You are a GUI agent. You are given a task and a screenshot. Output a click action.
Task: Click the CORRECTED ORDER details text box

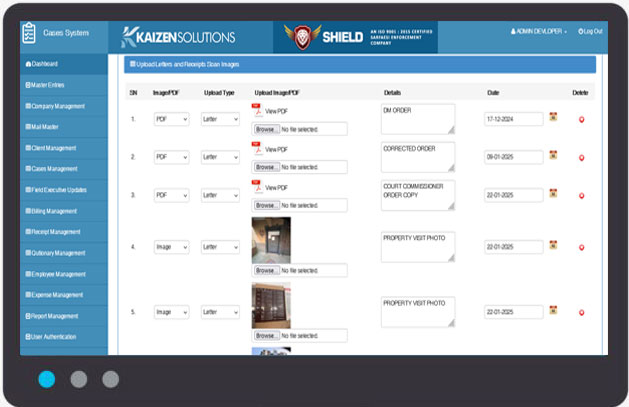pos(418,157)
